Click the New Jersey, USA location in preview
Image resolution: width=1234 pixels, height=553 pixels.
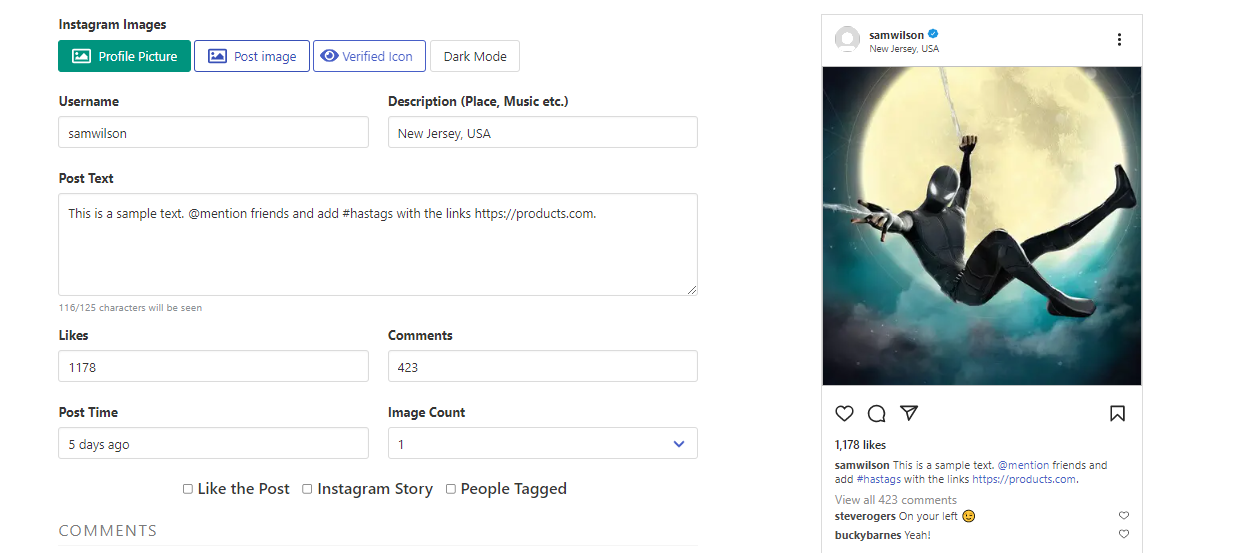coord(904,49)
